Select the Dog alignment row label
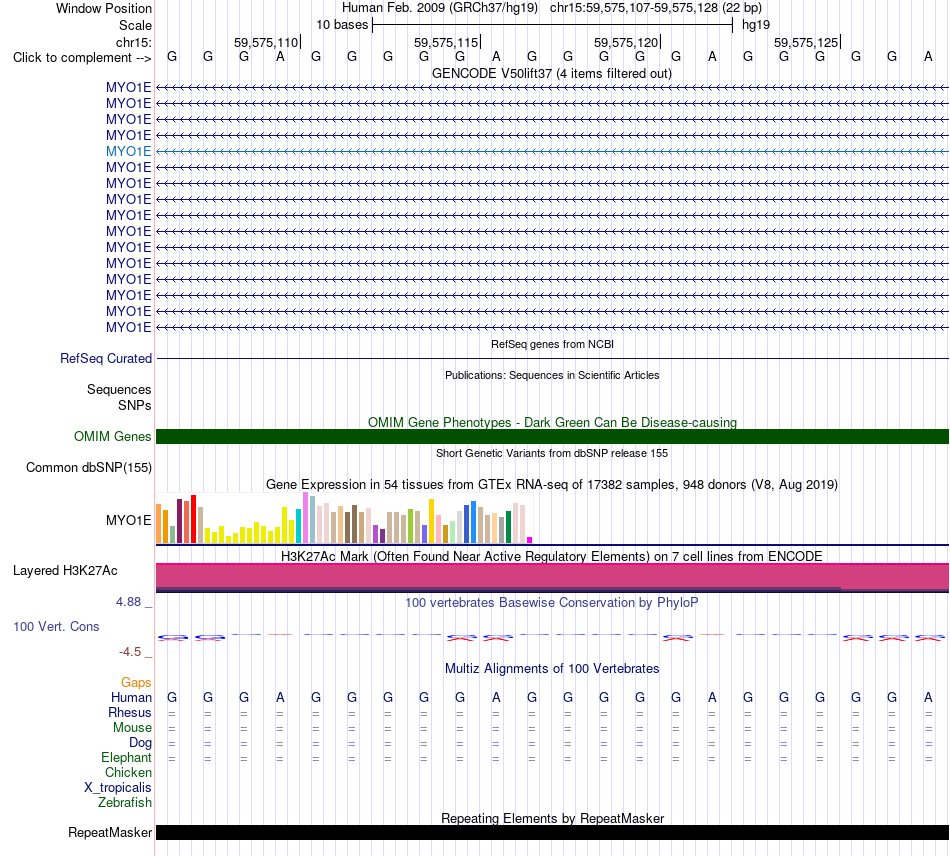Viewport: 950px width, 856px height. (140, 743)
